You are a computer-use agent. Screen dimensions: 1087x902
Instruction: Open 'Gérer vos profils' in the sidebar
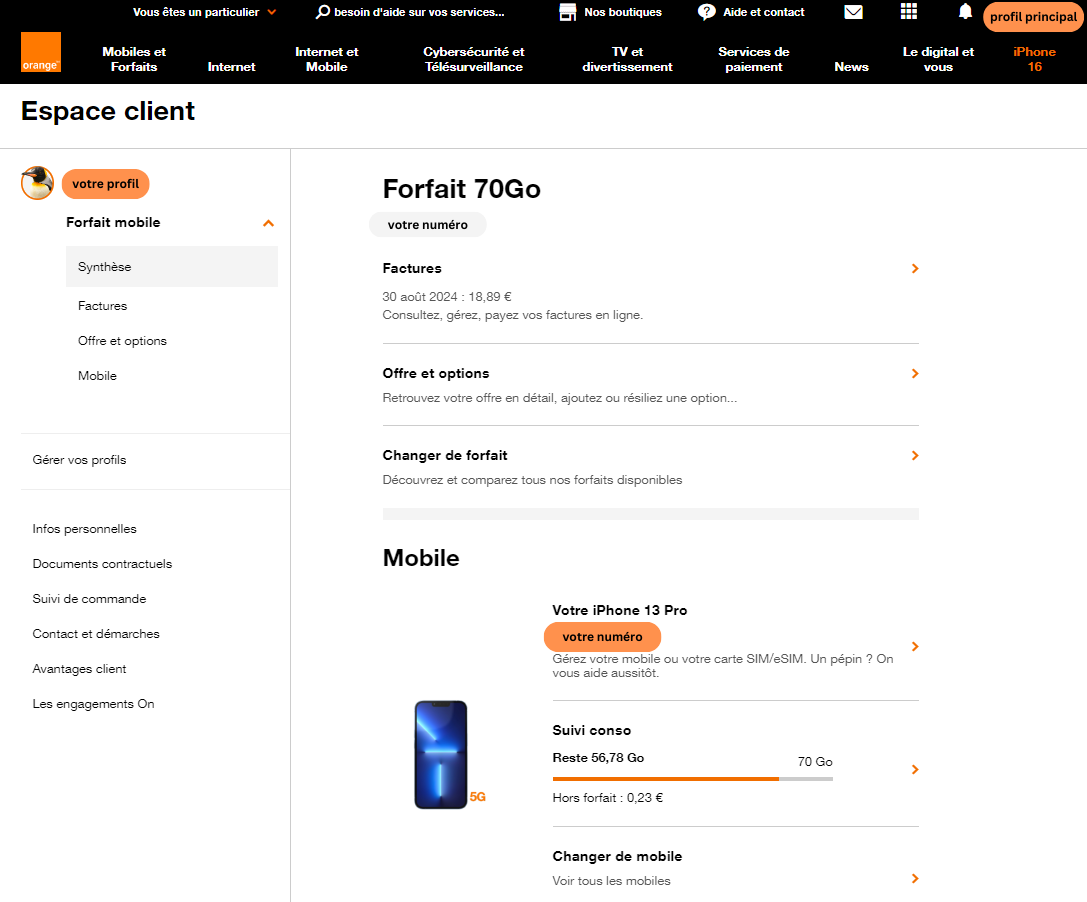click(x=79, y=460)
